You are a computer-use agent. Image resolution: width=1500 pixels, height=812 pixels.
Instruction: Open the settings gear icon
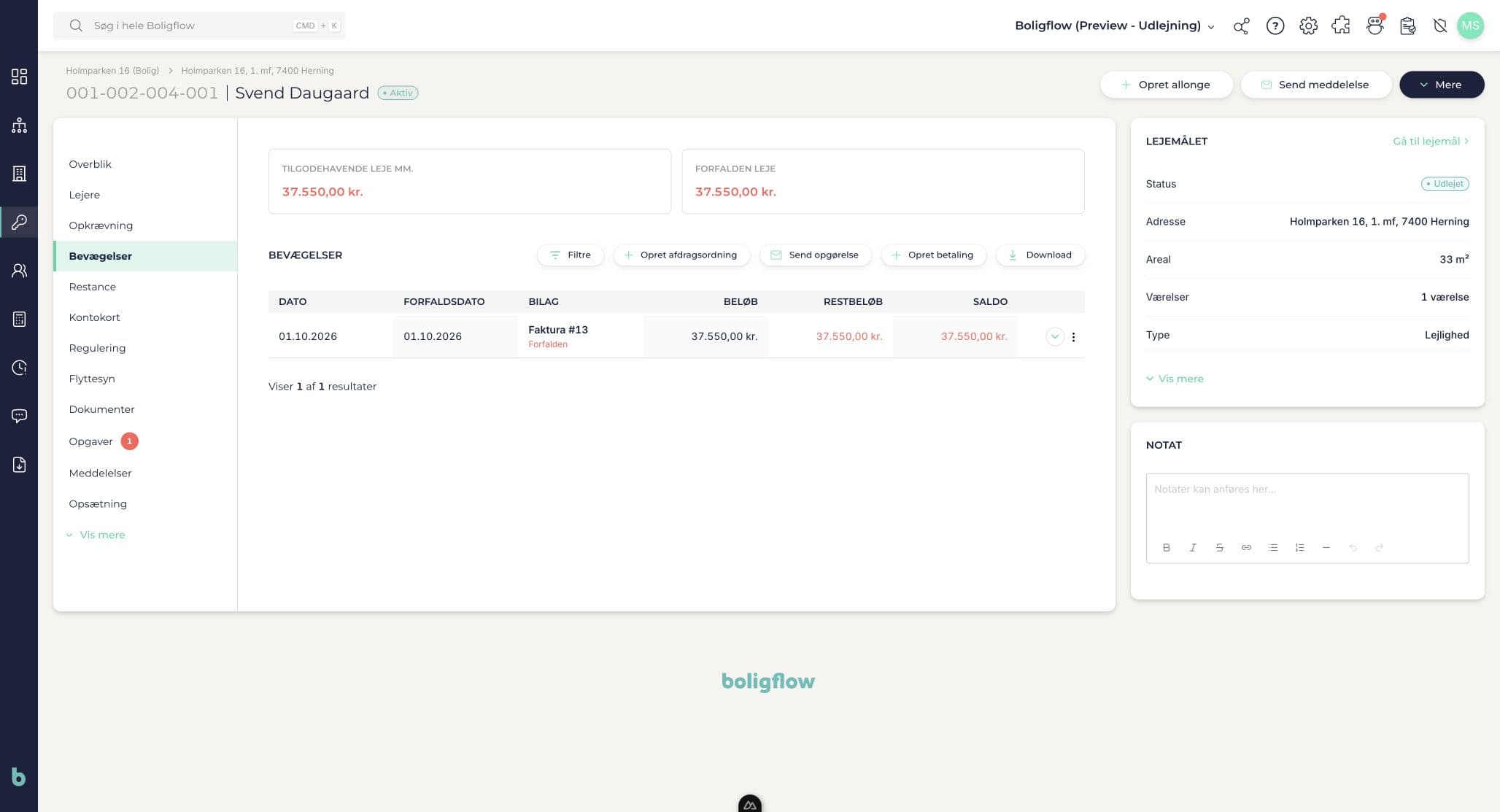click(x=1308, y=26)
